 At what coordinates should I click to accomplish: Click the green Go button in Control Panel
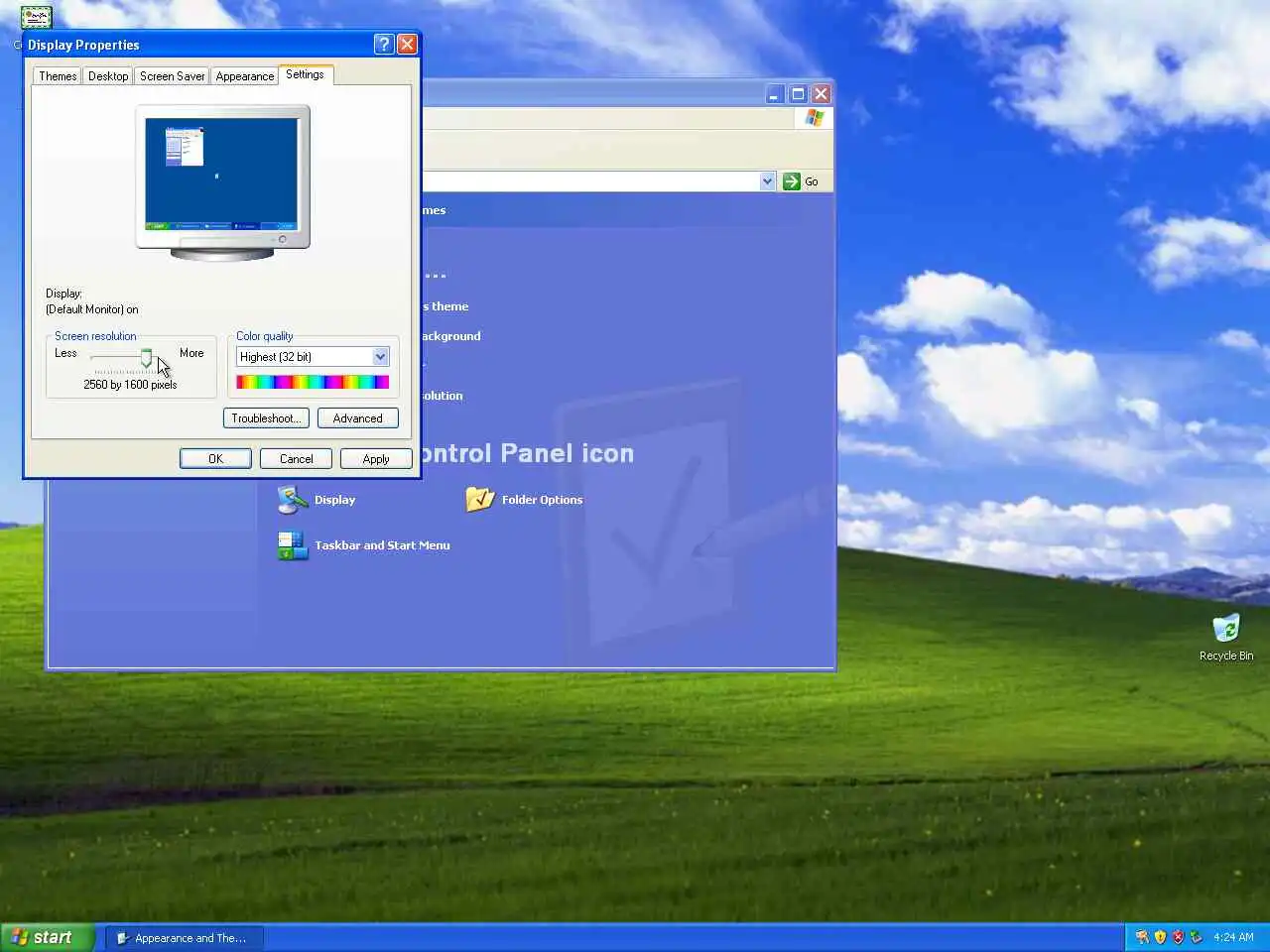(x=802, y=181)
